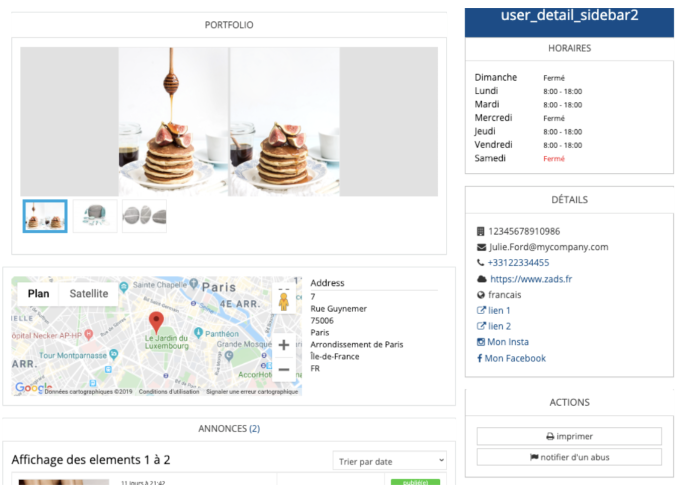Select the third portfolio thumbnail with stones
The width and height of the screenshot is (700, 498).
[x=144, y=216]
